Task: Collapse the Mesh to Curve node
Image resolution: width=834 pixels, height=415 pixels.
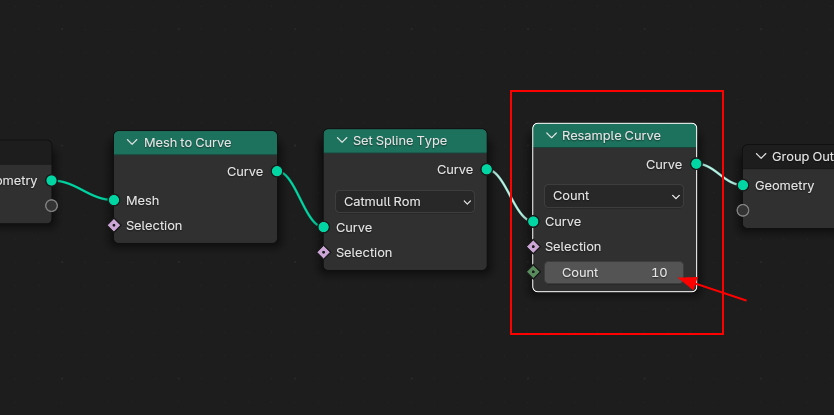Action: [132, 143]
